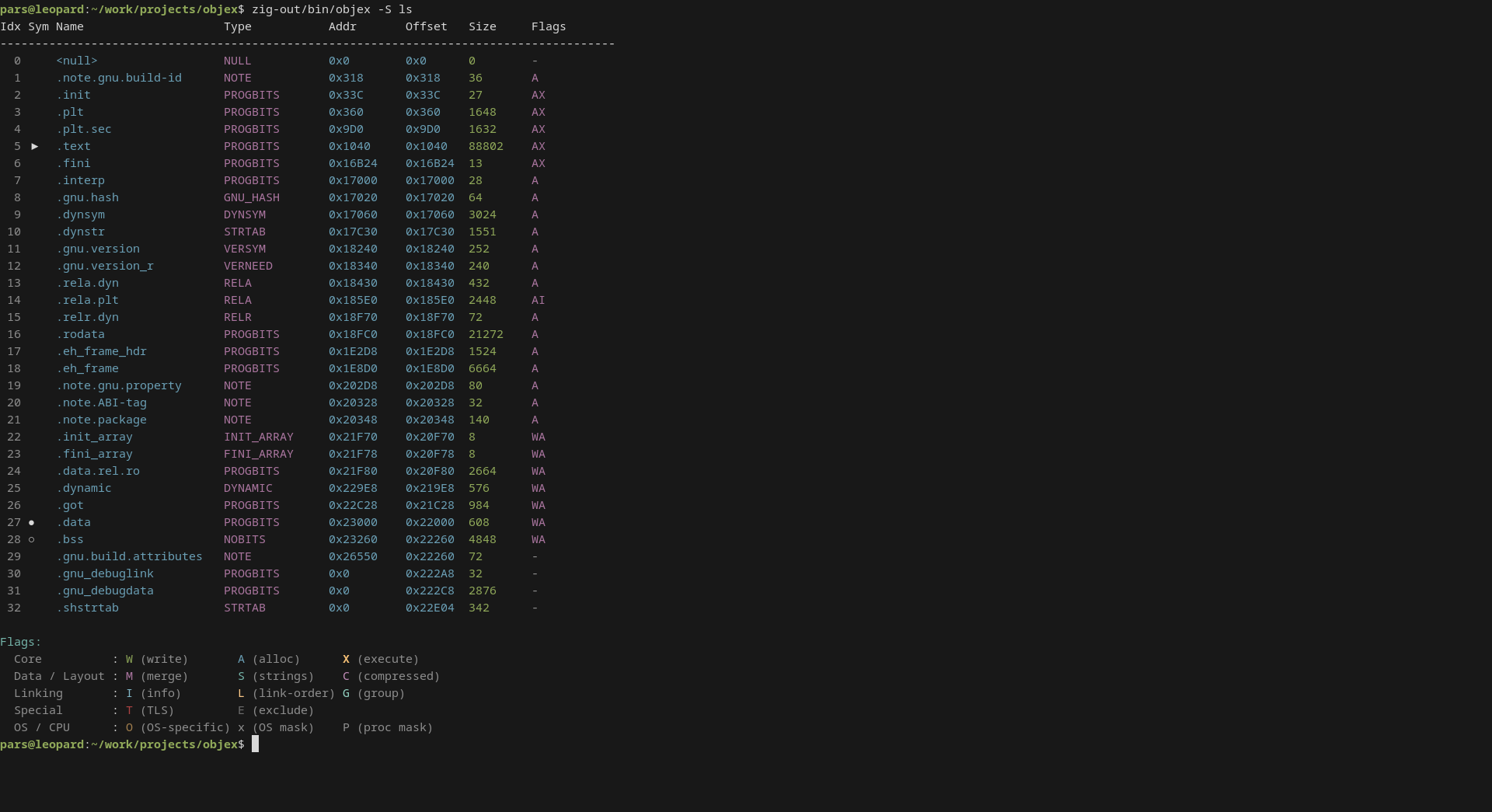
Task: Click the '.fini' section name
Action: 73,163
